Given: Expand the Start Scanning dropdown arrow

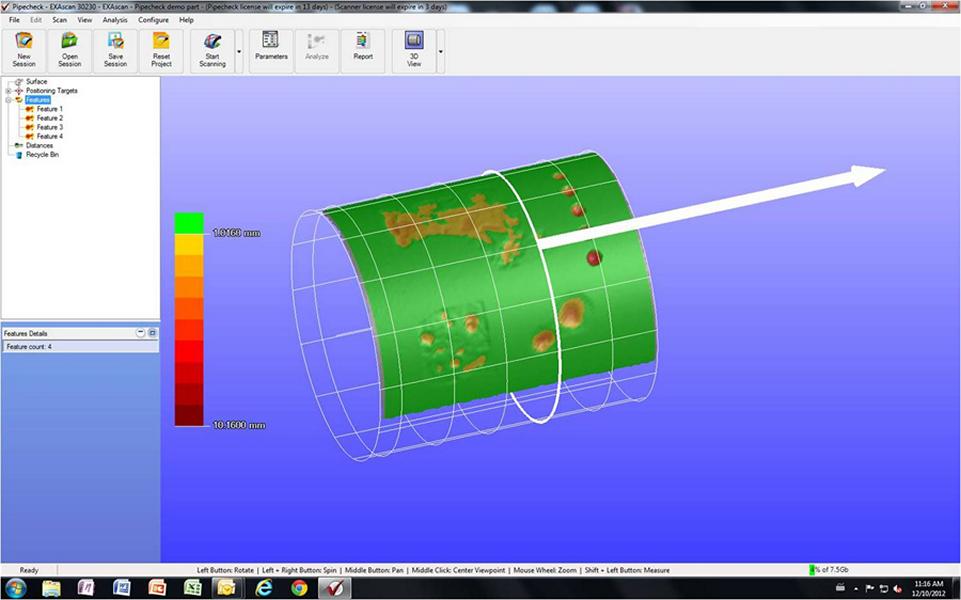Looking at the screenshot, I should (x=239, y=51).
